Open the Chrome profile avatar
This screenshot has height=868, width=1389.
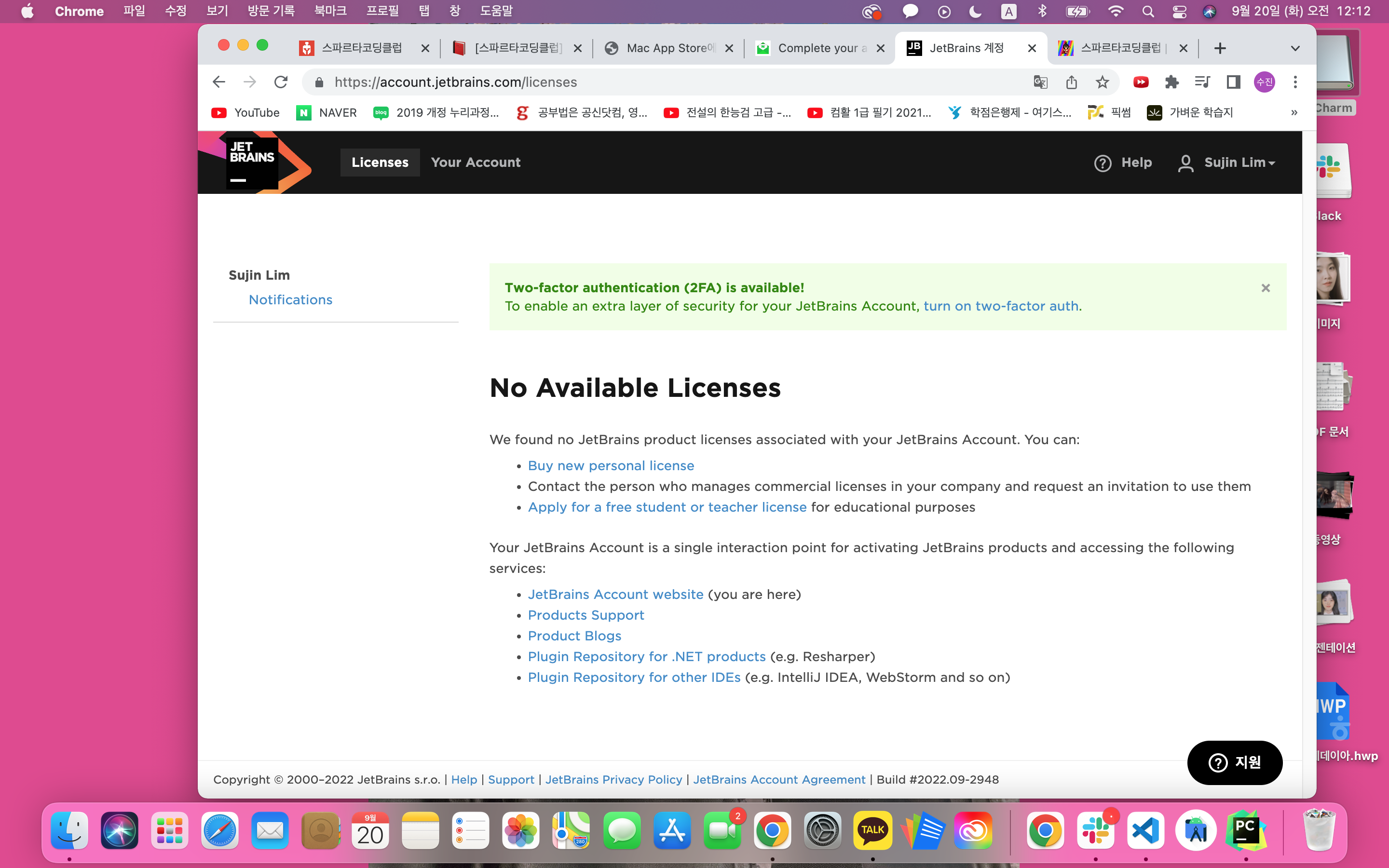[1265, 82]
